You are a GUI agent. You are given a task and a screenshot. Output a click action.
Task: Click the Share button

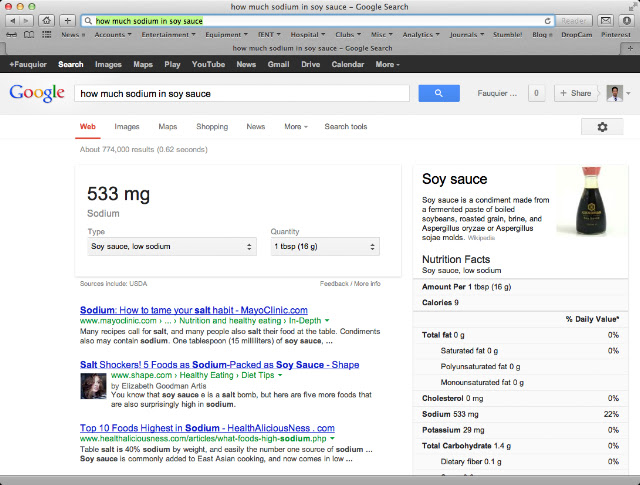[x=576, y=93]
